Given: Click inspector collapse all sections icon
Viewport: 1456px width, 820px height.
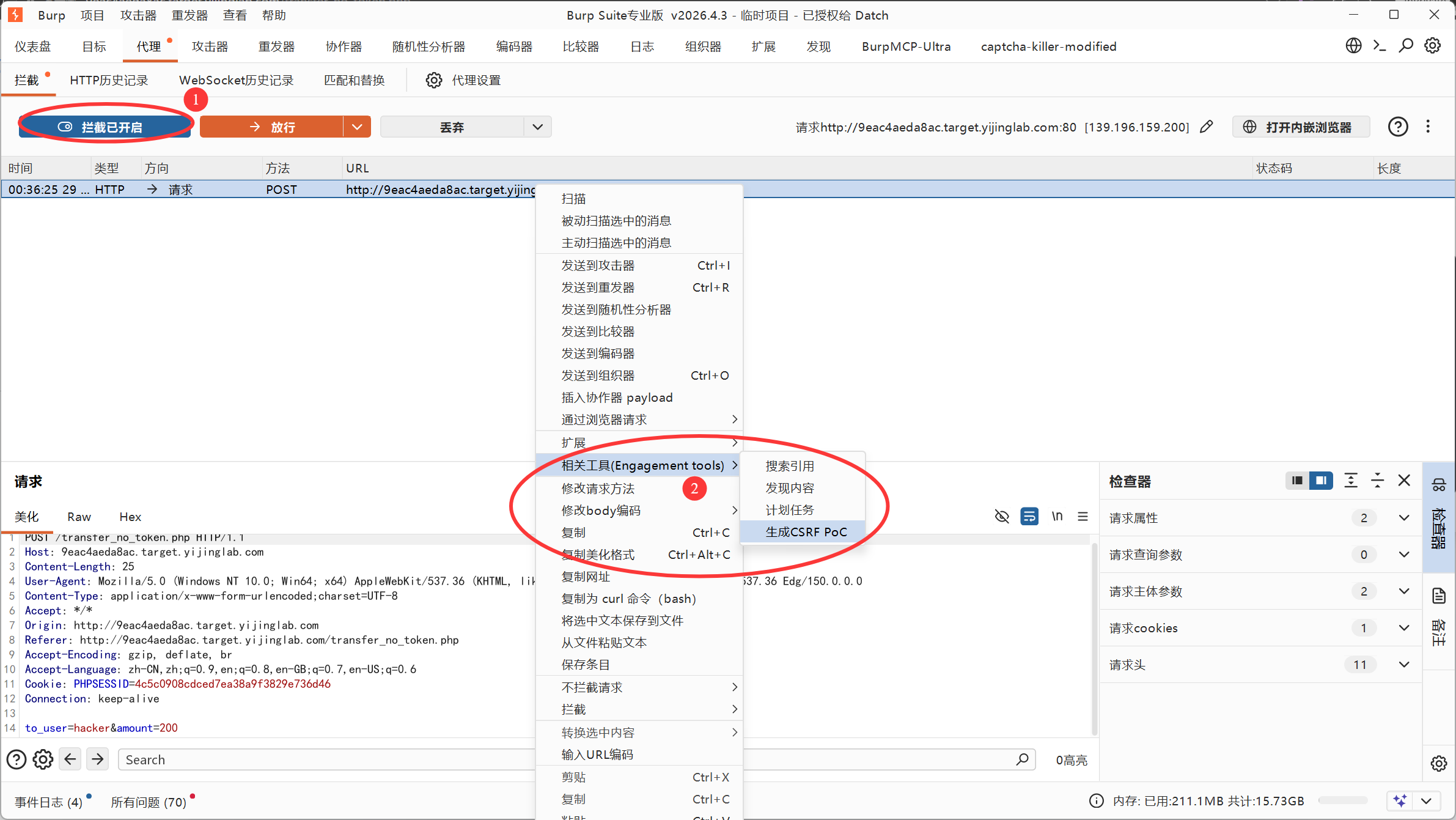Looking at the screenshot, I should point(1377,481).
